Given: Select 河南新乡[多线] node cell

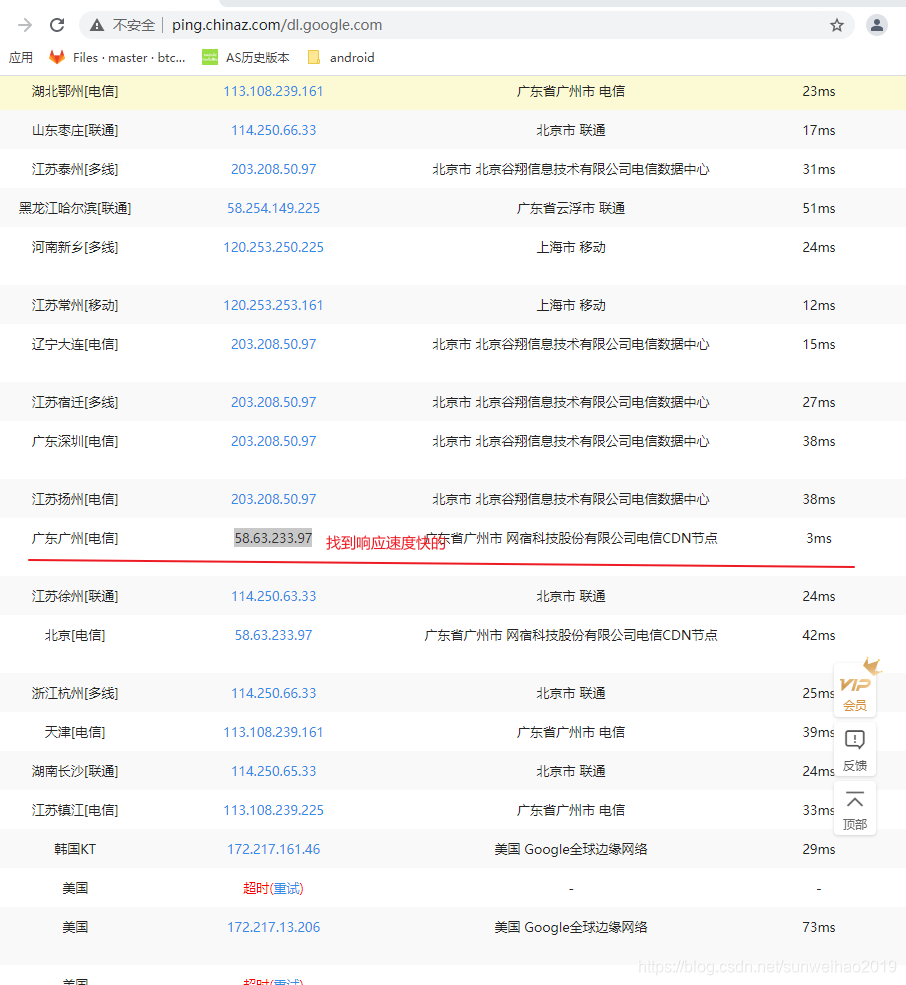Looking at the screenshot, I should click(x=75, y=248).
